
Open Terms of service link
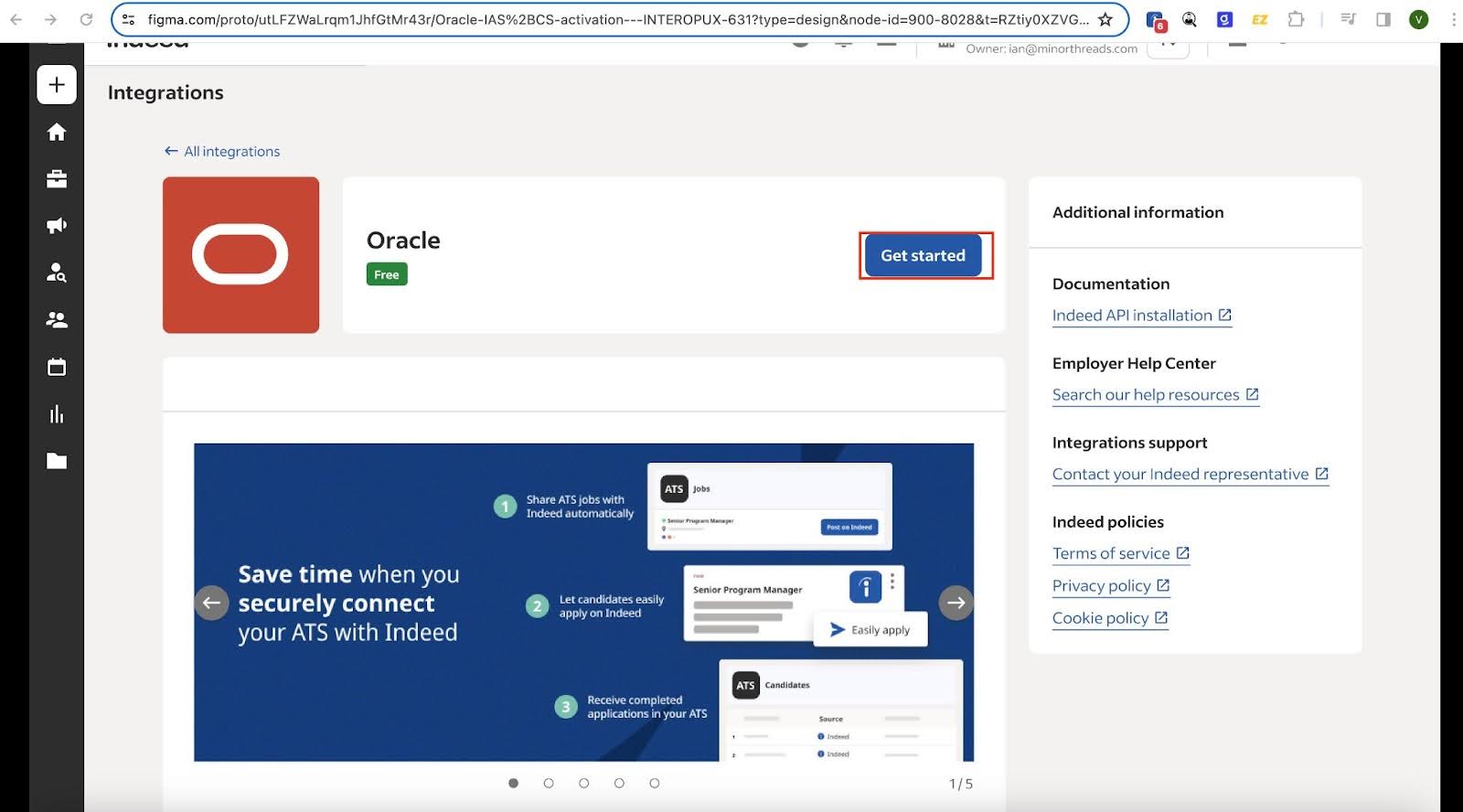[x=1120, y=553]
